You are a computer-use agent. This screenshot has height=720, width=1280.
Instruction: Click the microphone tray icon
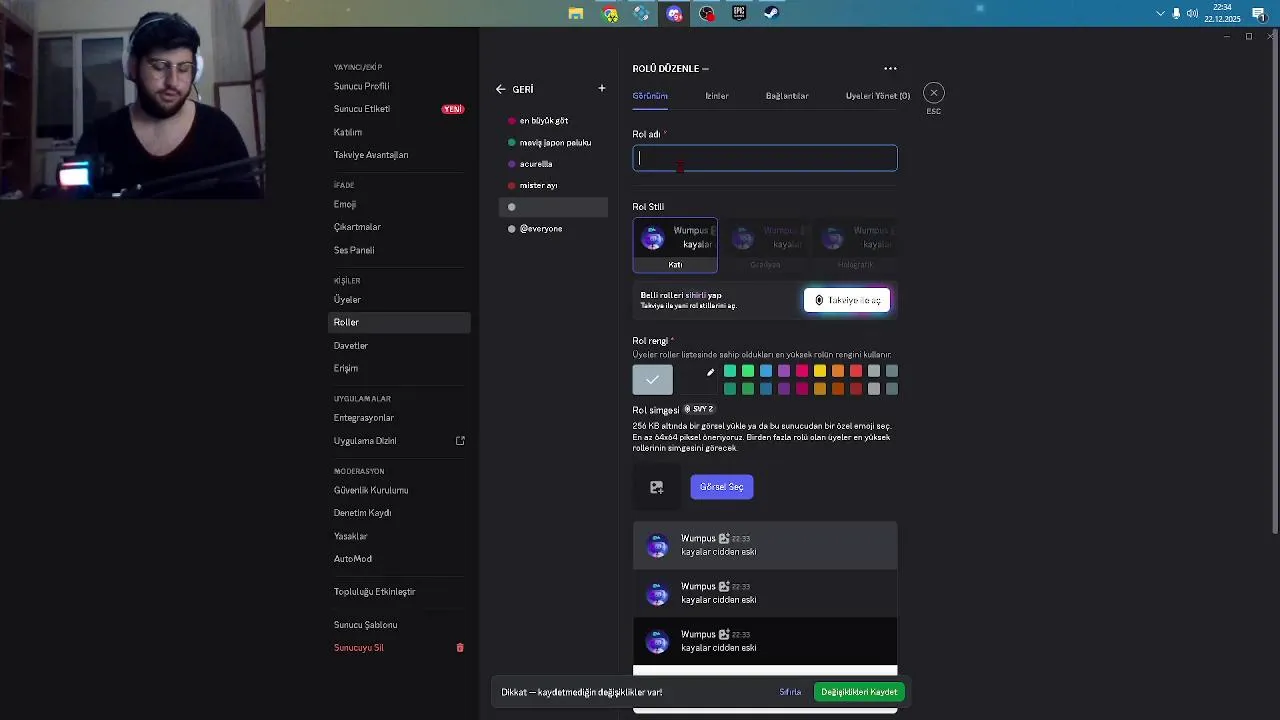pos(1176,13)
